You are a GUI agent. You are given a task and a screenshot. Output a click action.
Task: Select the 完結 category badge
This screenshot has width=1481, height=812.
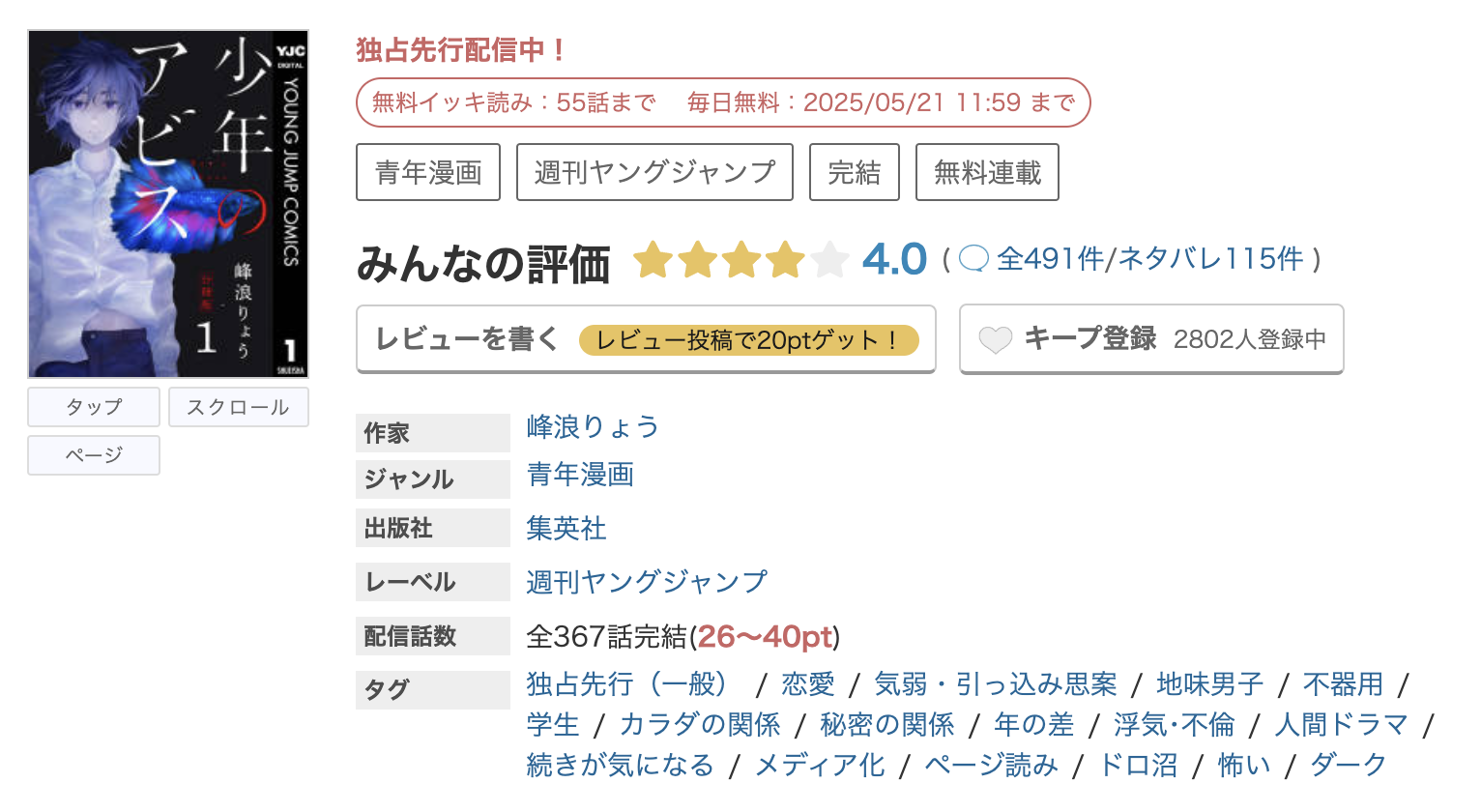pos(855,171)
